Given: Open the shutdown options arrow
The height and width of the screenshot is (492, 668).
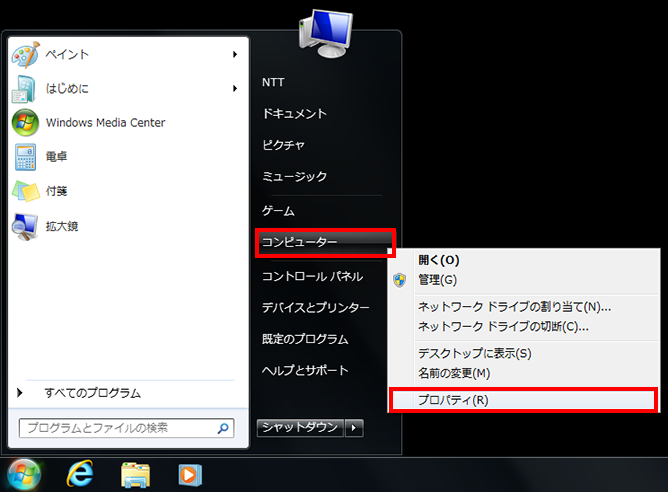Looking at the screenshot, I should [355, 428].
